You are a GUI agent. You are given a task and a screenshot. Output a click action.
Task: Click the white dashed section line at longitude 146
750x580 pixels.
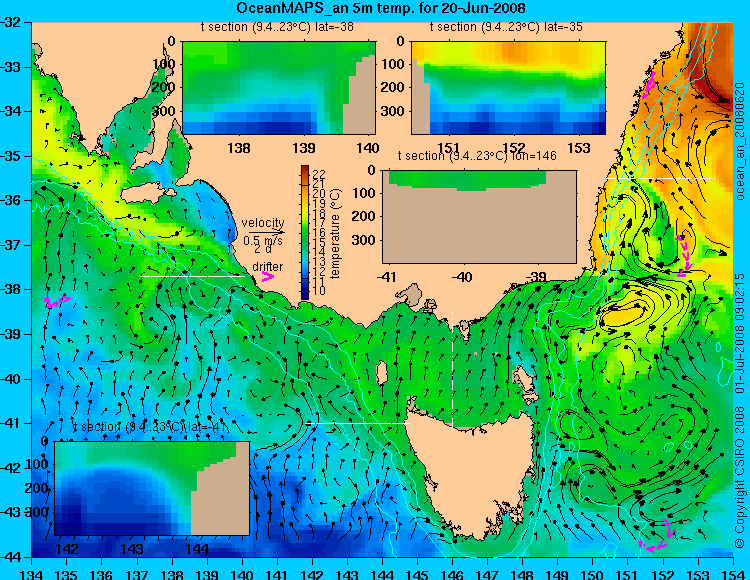(452, 369)
